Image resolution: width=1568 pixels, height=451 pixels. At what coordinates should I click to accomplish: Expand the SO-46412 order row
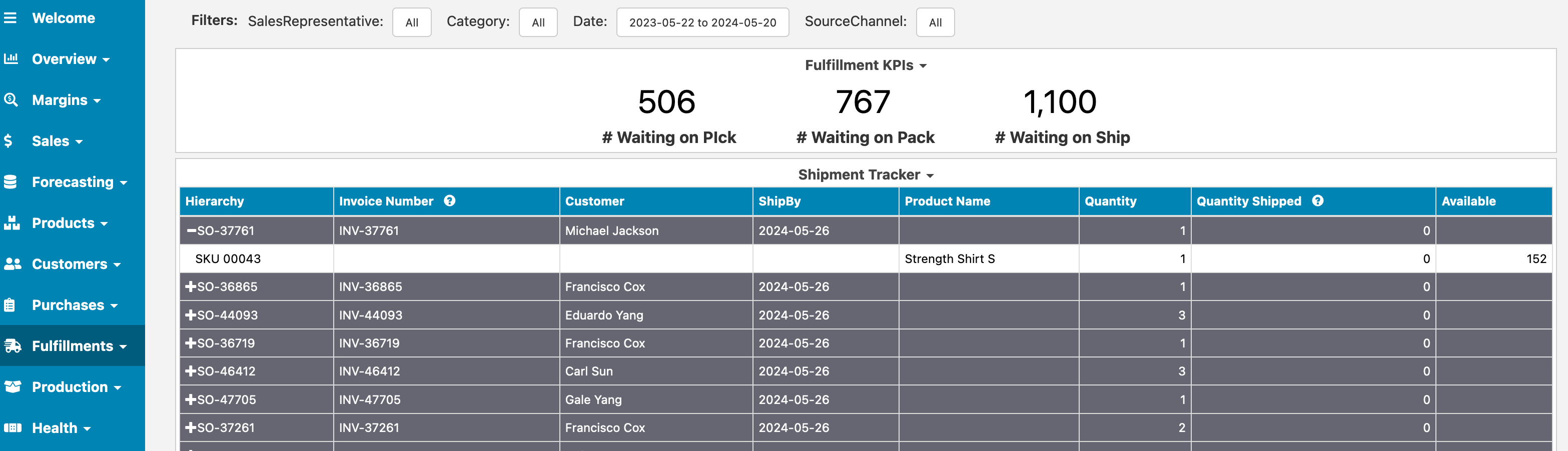coord(191,371)
